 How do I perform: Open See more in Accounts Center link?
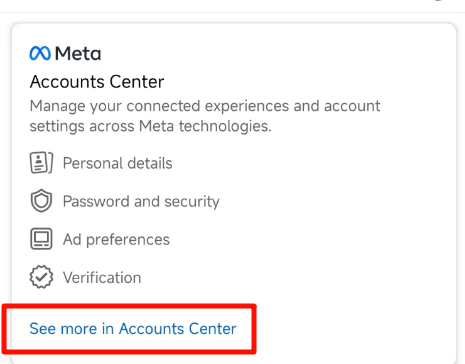point(133,329)
